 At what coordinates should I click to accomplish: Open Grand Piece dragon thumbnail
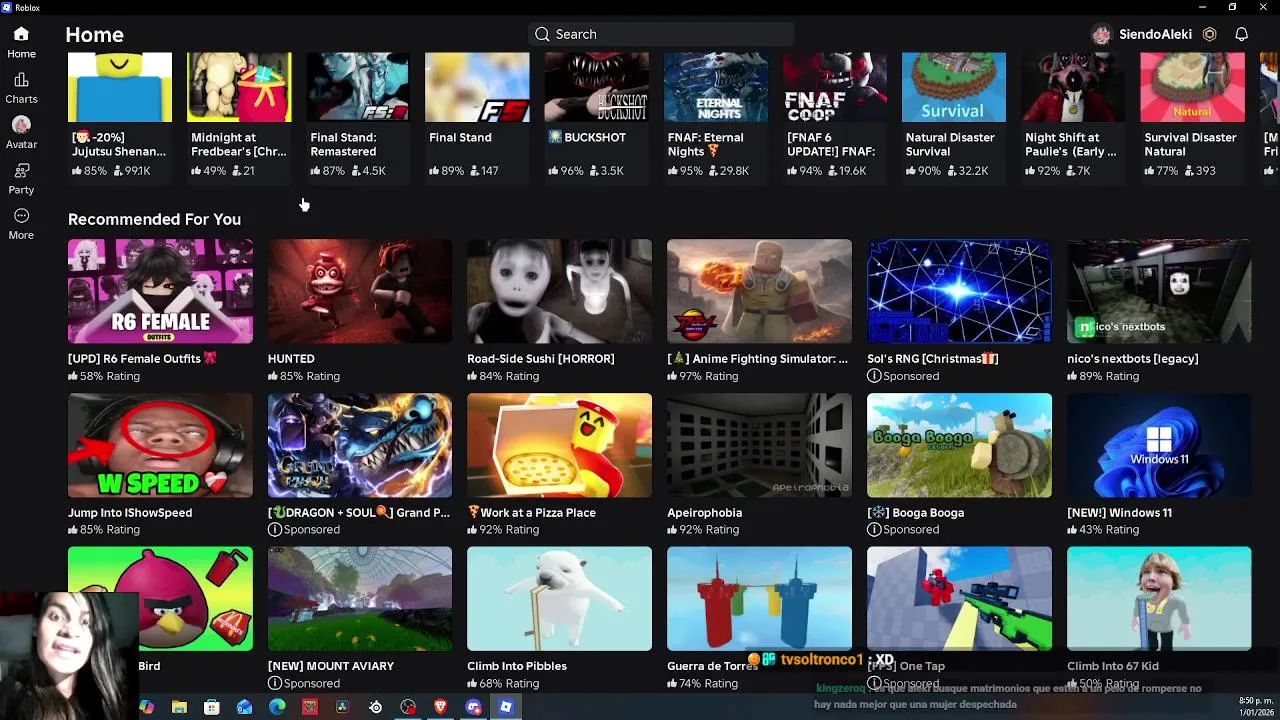coord(360,445)
